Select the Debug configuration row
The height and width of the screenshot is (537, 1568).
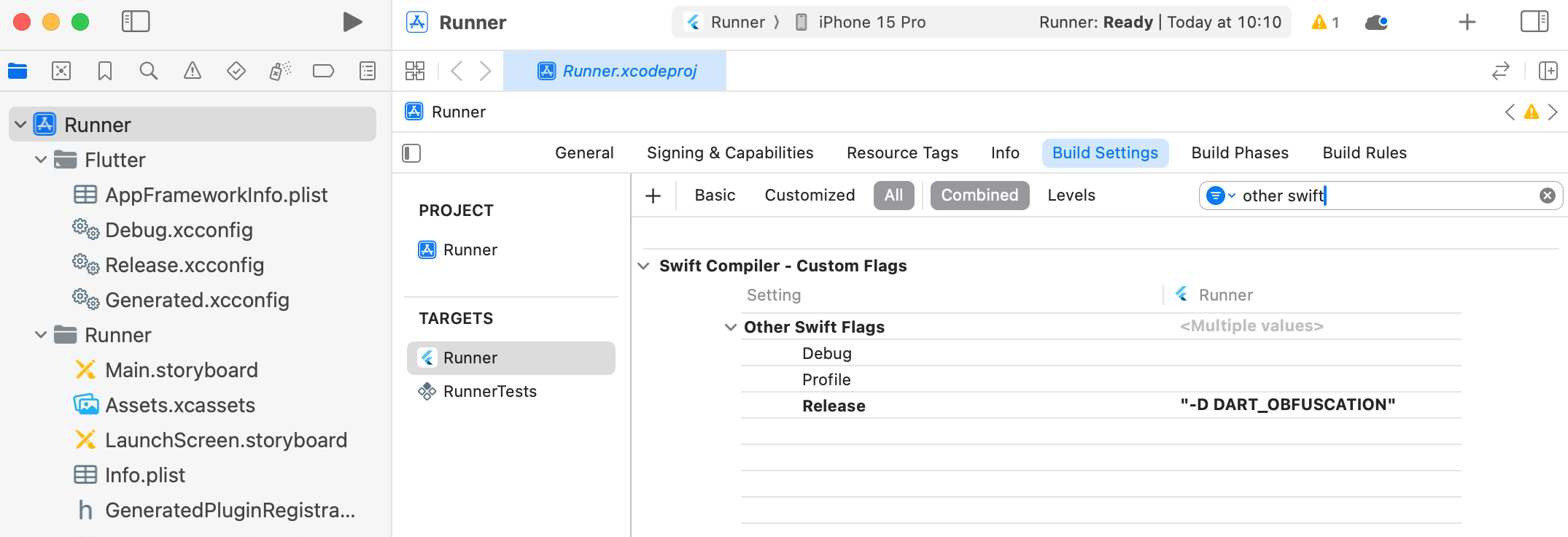(x=1101, y=353)
